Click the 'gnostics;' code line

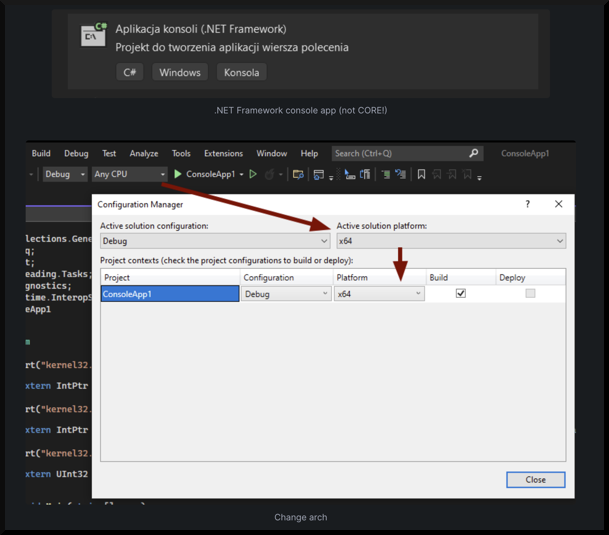[x=49, y=286]
